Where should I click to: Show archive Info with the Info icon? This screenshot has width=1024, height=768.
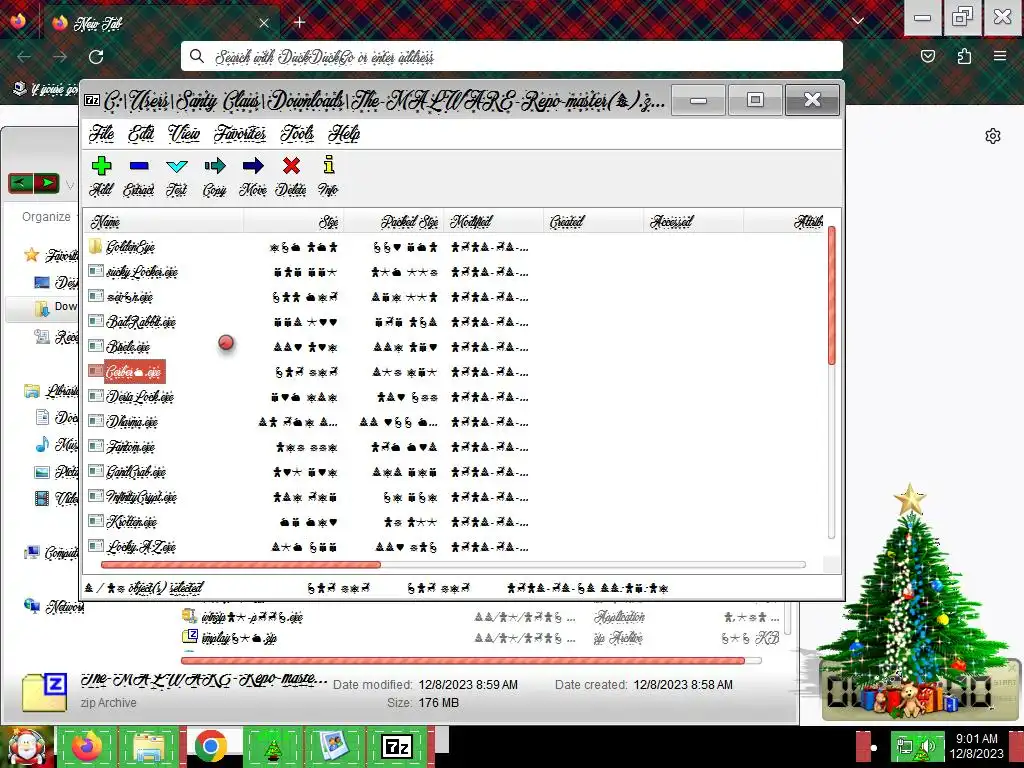pos(328,165)
